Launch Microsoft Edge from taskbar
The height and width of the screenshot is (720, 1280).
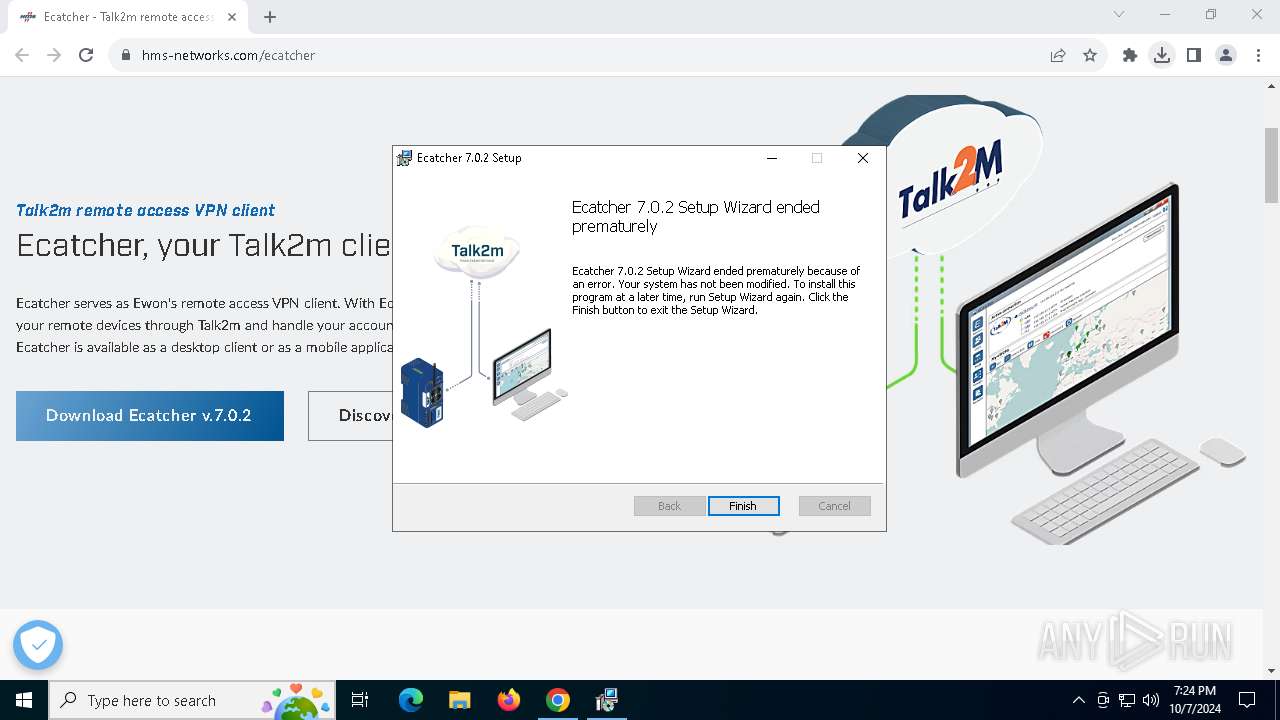[x=411, y=700]
